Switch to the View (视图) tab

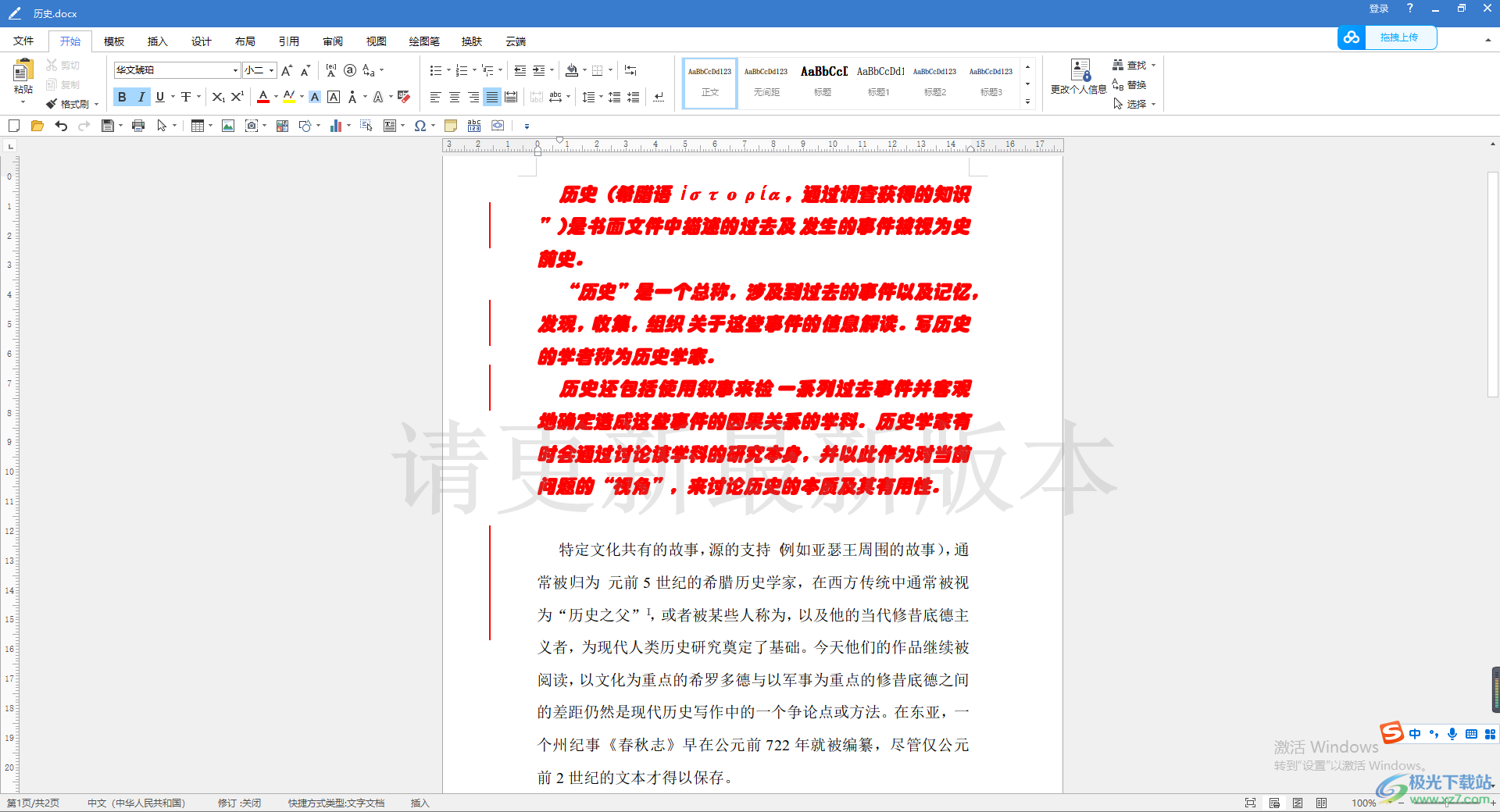click(x=377, y=41)
